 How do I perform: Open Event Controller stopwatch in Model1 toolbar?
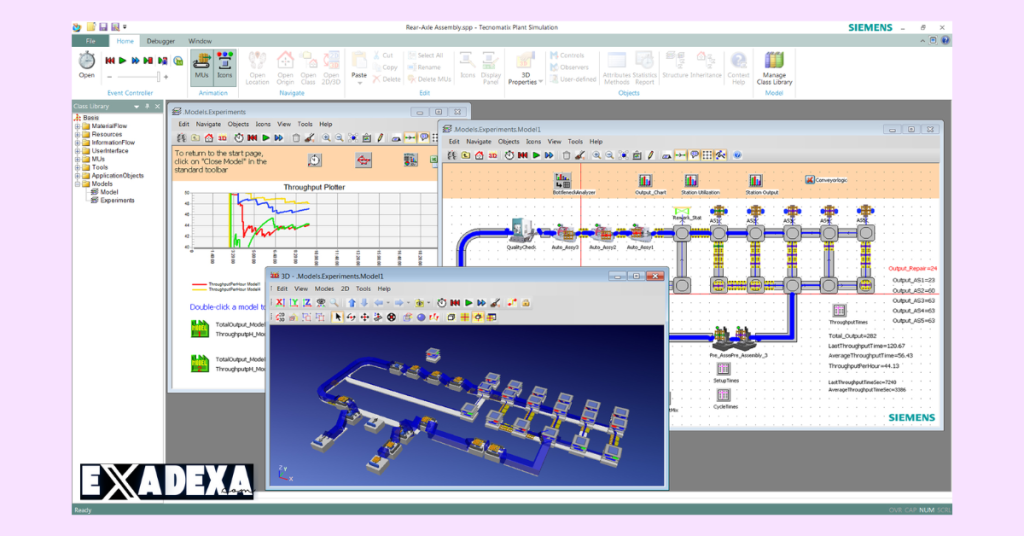[x=509, y=155]
